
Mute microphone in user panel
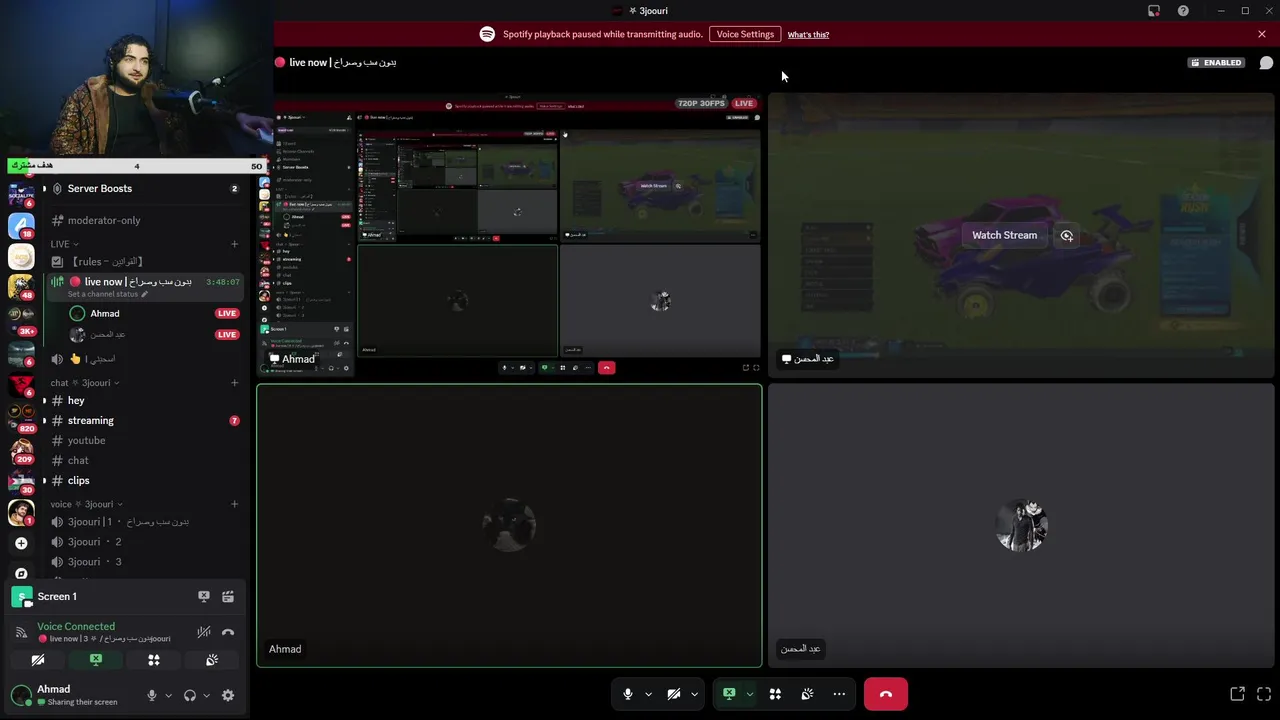click(x=152, y=696)
